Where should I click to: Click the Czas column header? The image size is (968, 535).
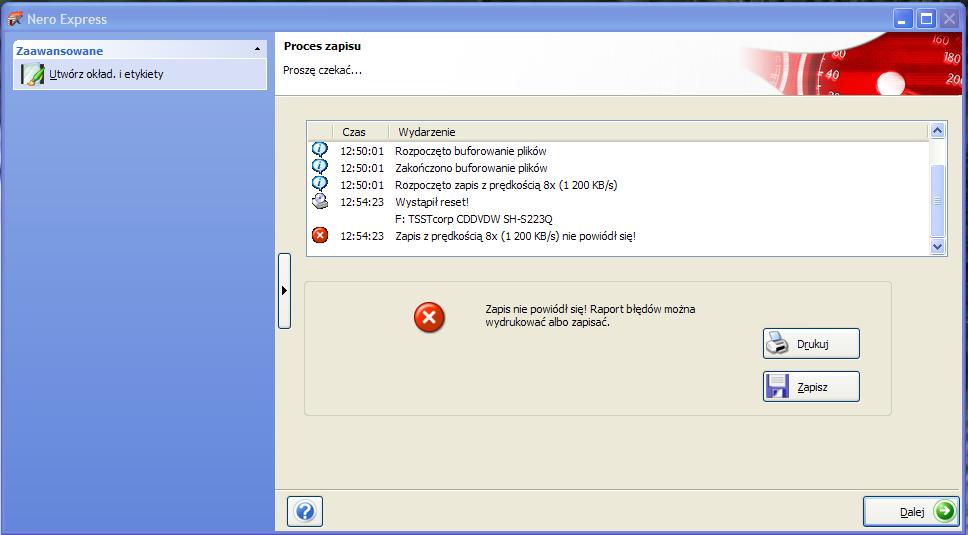(361, 131)
